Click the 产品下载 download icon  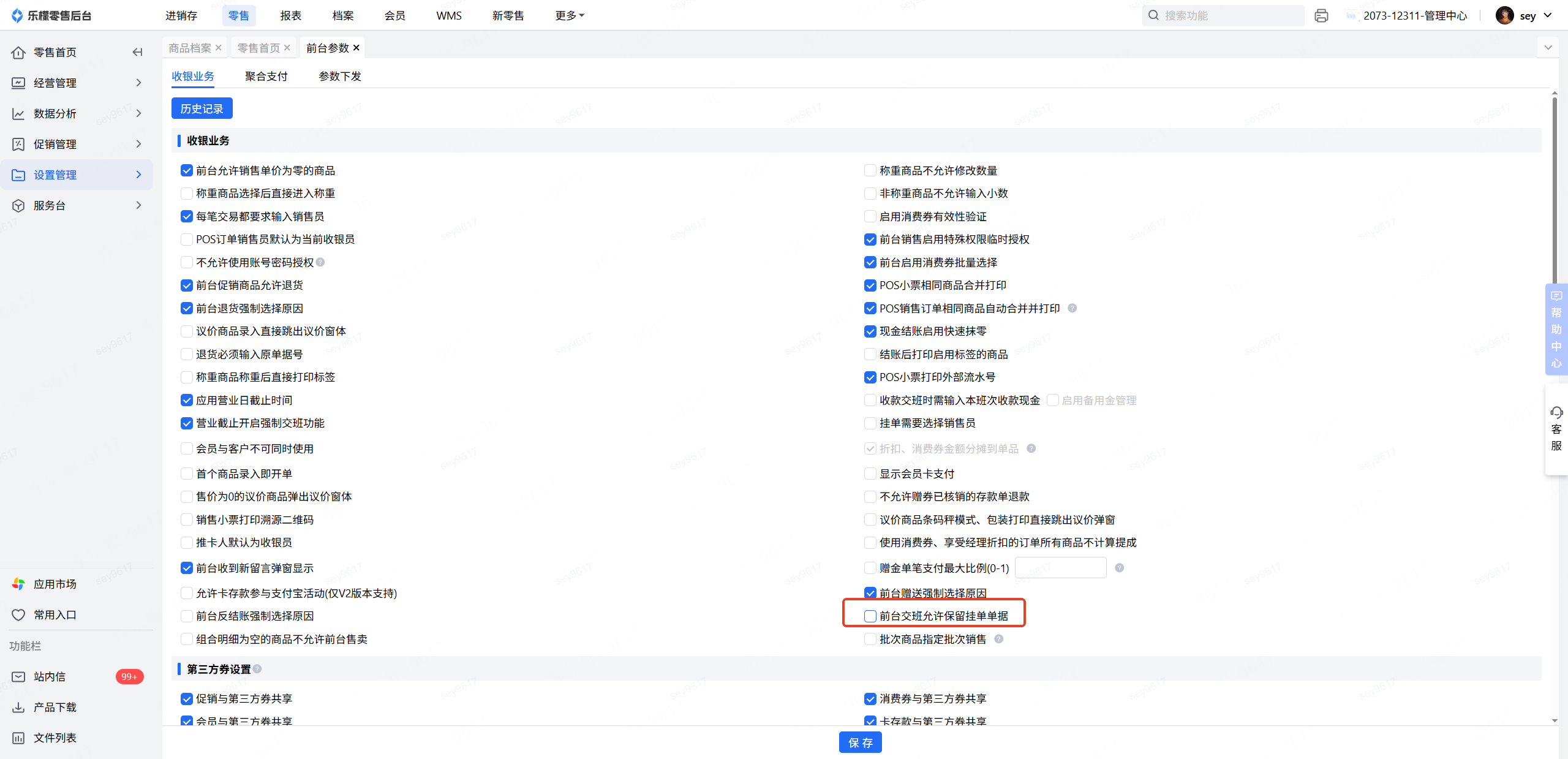(x=18, y=707)
